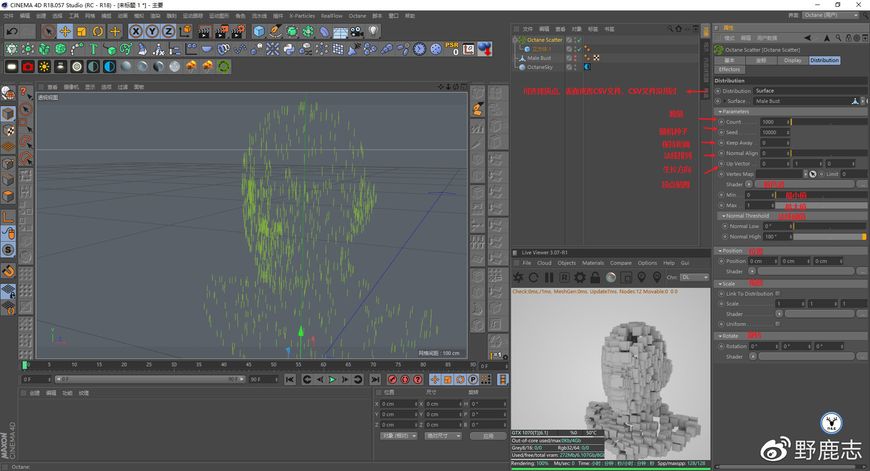
Task: Toggle Male Bust visibility dots
Action: pos(575,58)
